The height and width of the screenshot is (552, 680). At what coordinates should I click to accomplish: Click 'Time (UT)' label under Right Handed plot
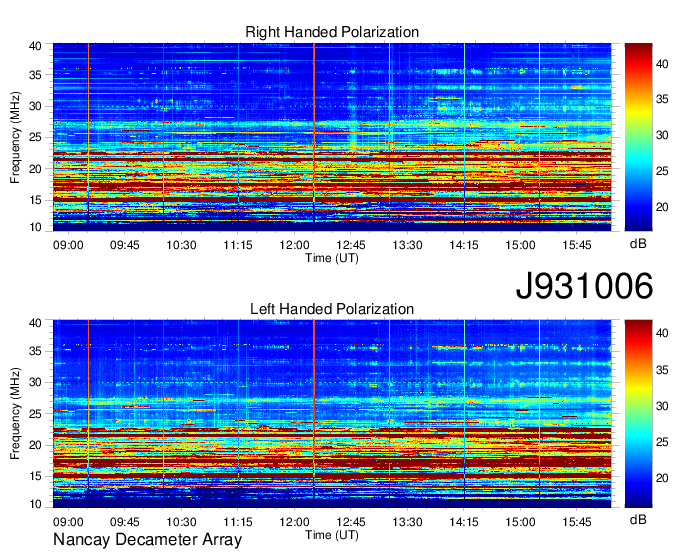[332, 258]
